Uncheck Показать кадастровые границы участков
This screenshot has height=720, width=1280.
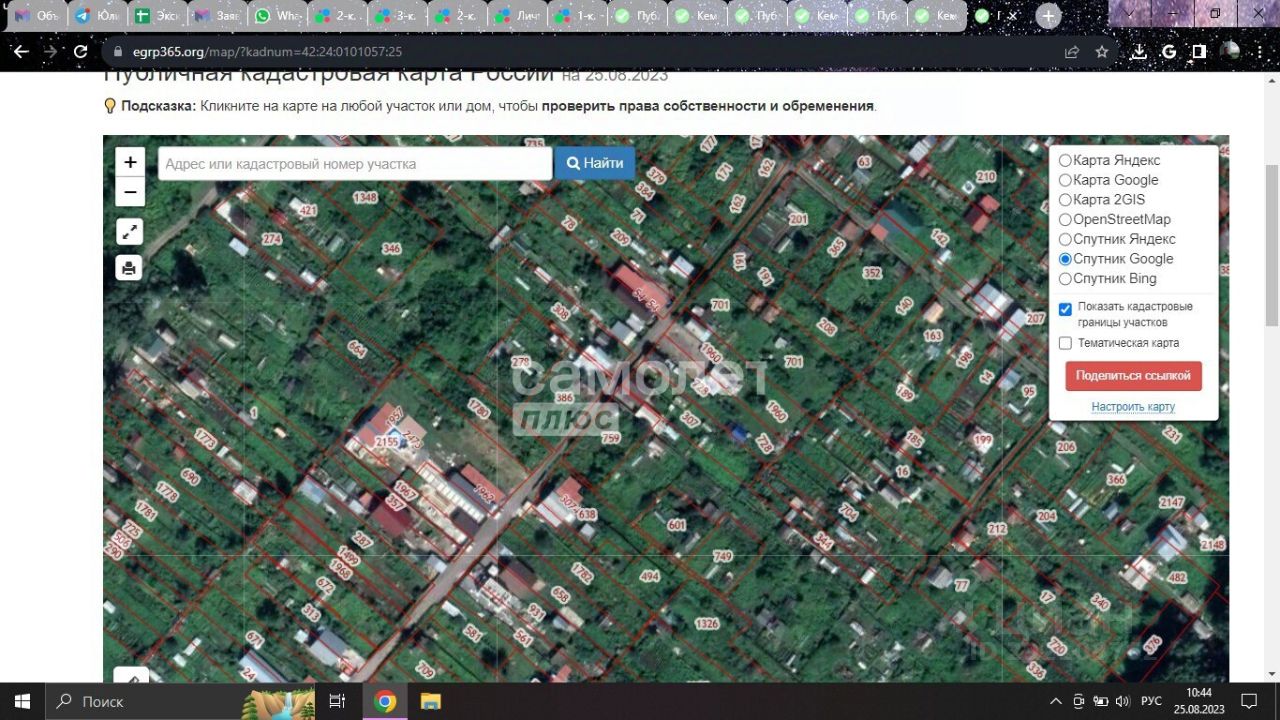coord(1065,309)
